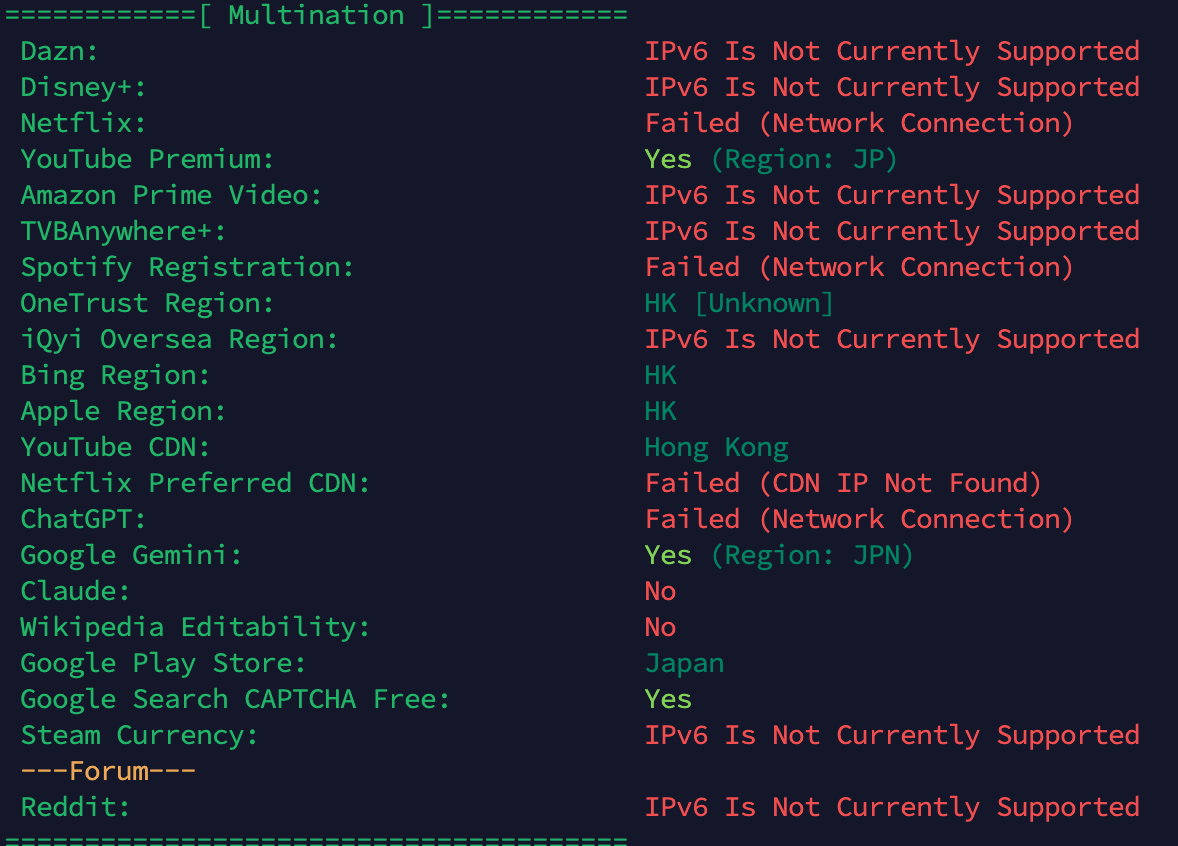The height and width of the screenshot is (846, 1178).
Task: Click the Region: JP text
Action: coord(804,159)
